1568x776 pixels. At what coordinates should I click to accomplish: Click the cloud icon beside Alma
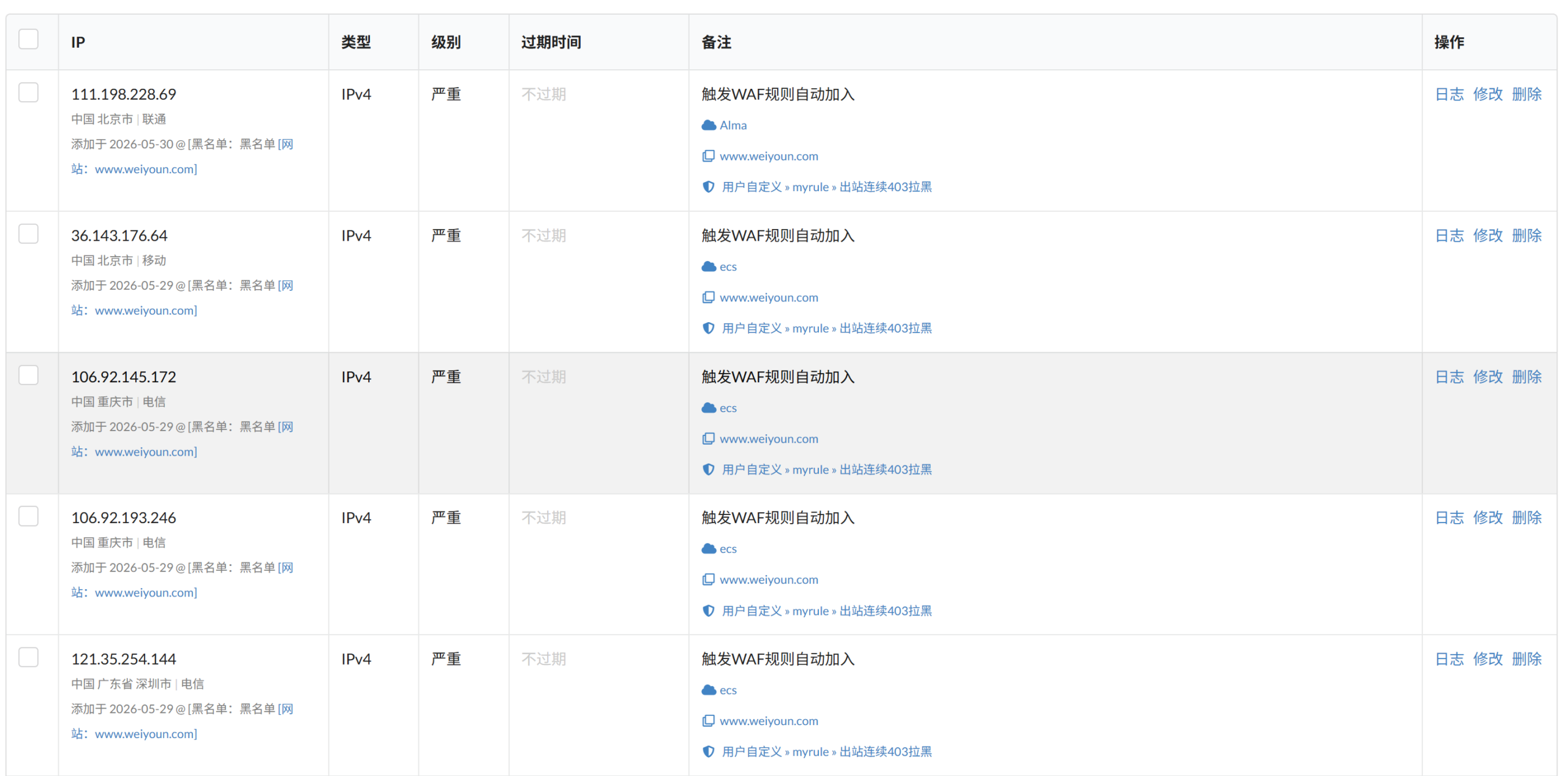click(x=709, y=125)
